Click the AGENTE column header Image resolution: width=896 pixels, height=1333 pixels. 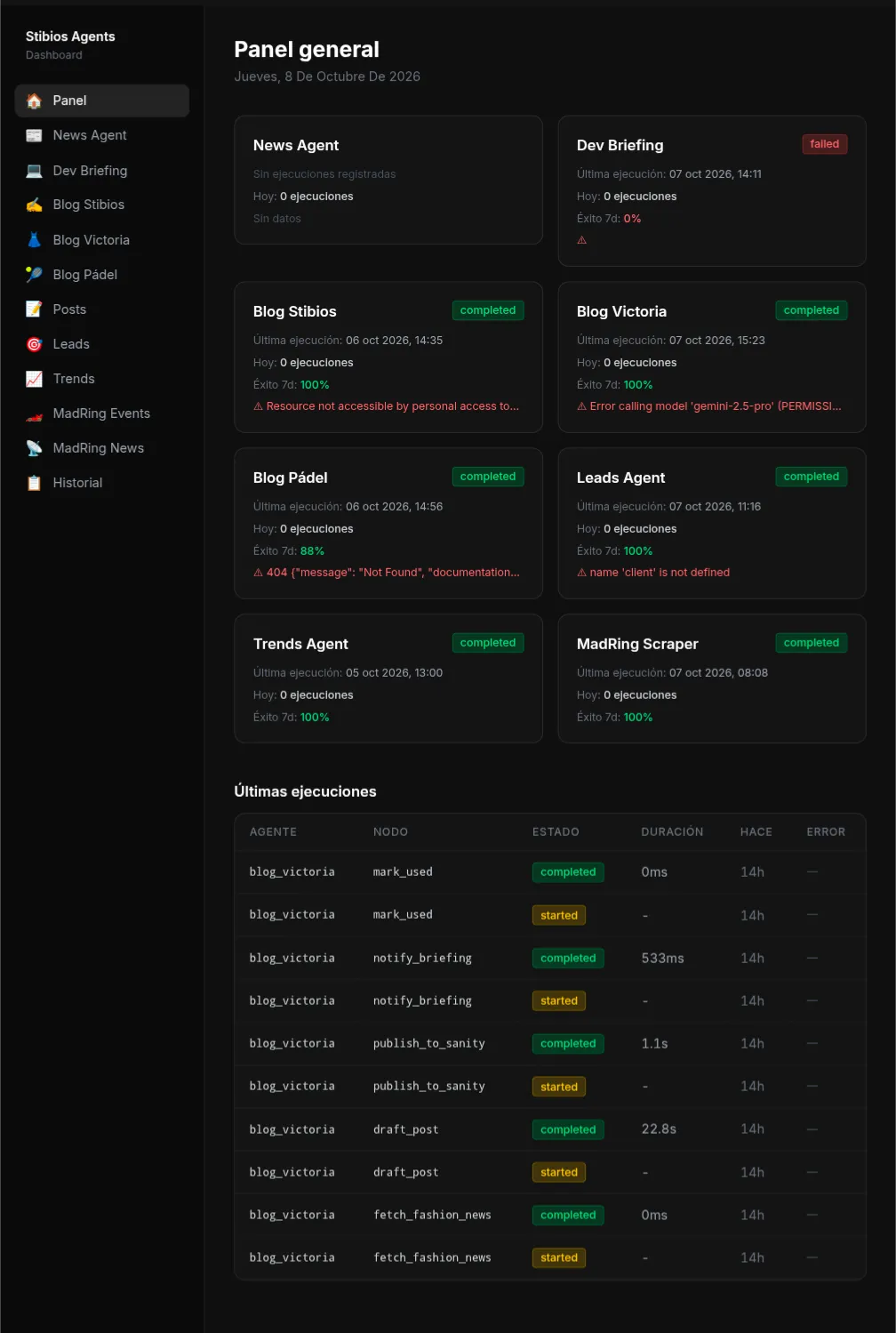click(274, 832)
